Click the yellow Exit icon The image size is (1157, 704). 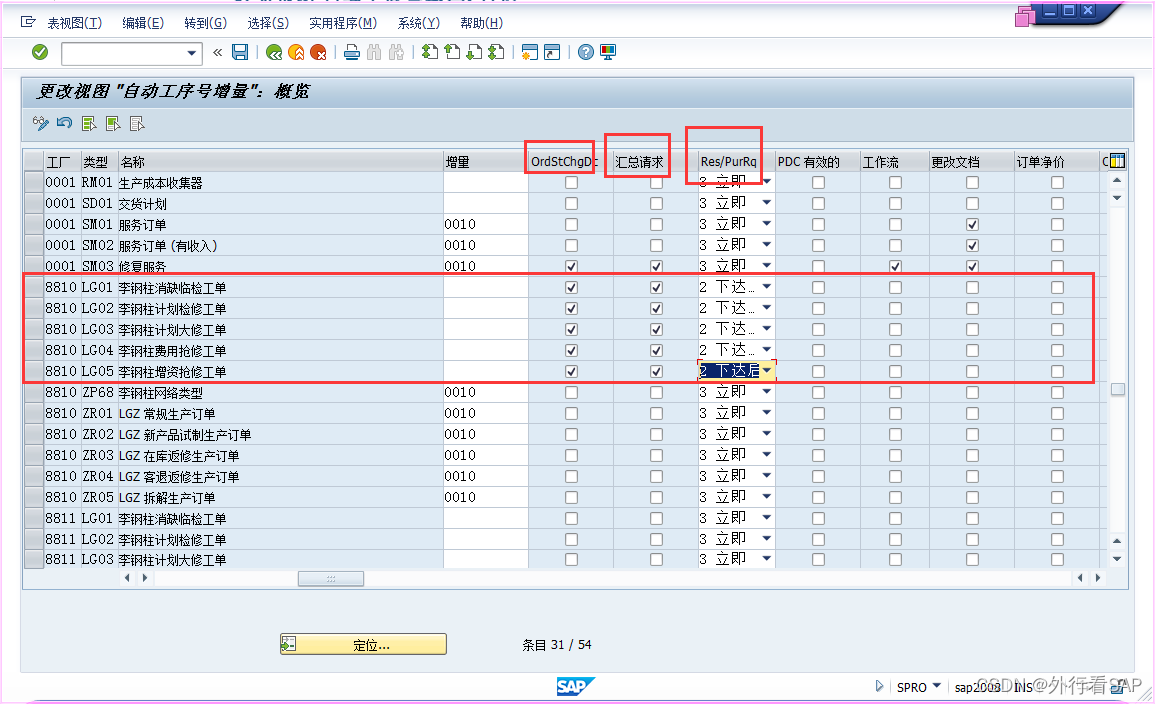pyautogui.click(x=296, y=52)
